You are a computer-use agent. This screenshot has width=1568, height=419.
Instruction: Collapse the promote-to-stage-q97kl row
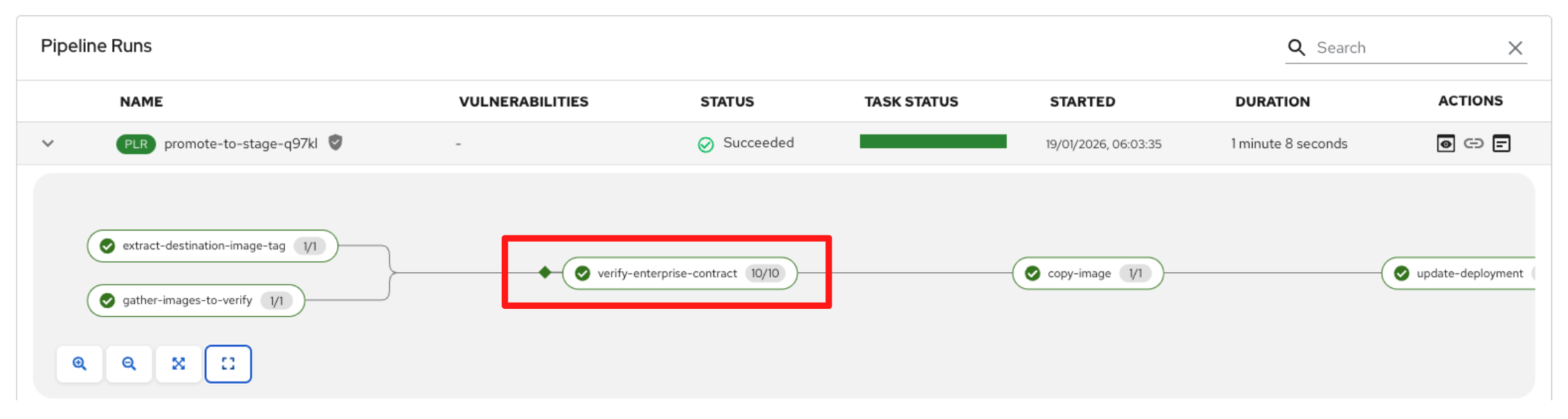tap(48, 143)
